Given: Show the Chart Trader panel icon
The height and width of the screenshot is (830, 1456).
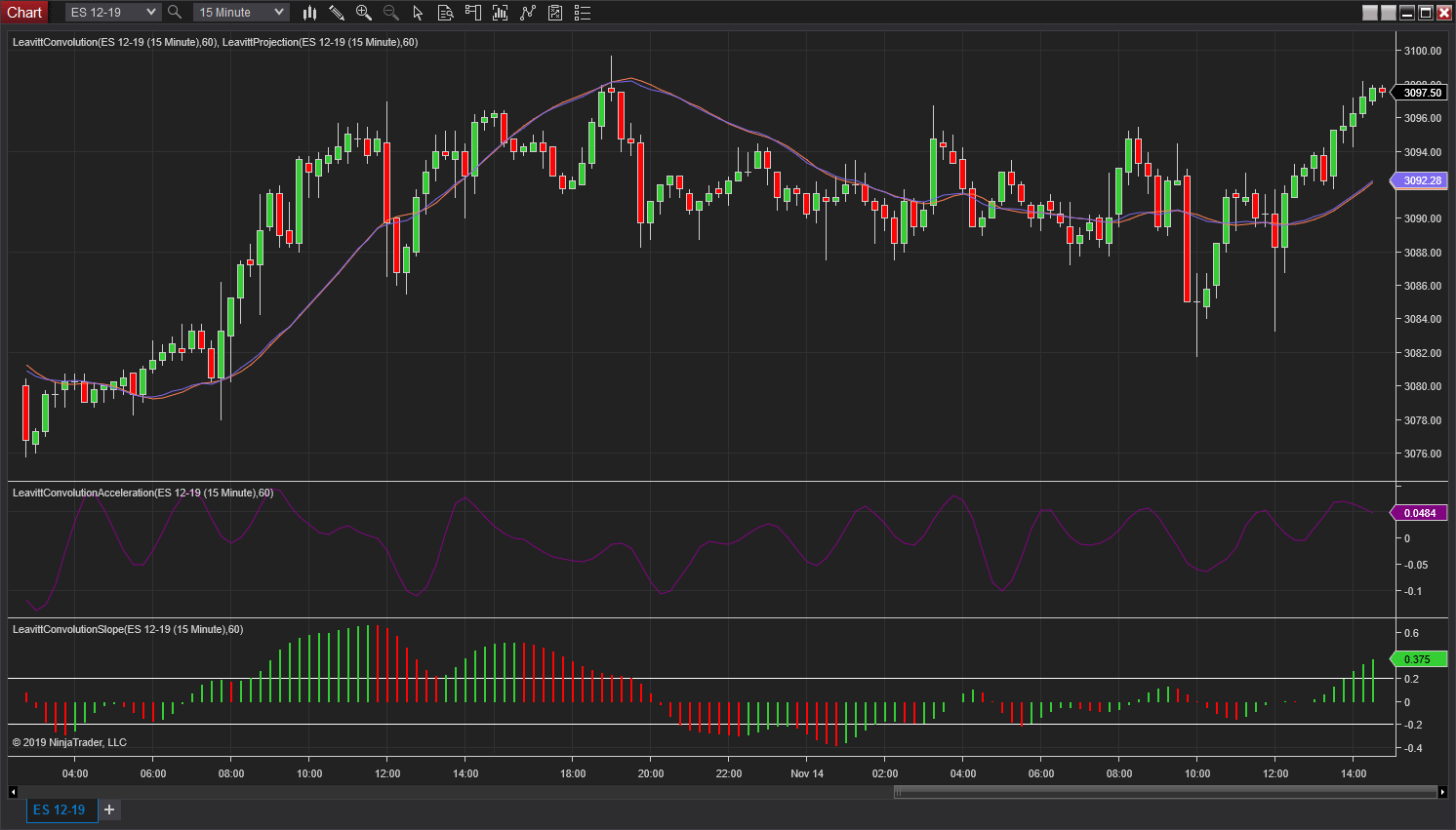Looking at the screenshot, I should 473,12.
